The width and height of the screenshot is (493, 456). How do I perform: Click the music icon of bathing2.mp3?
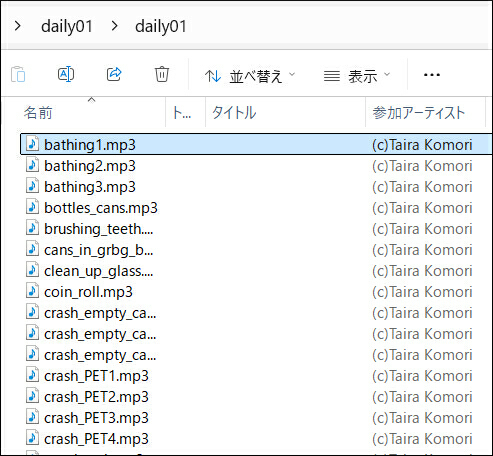pyautogui.click(x=32, y=166)
